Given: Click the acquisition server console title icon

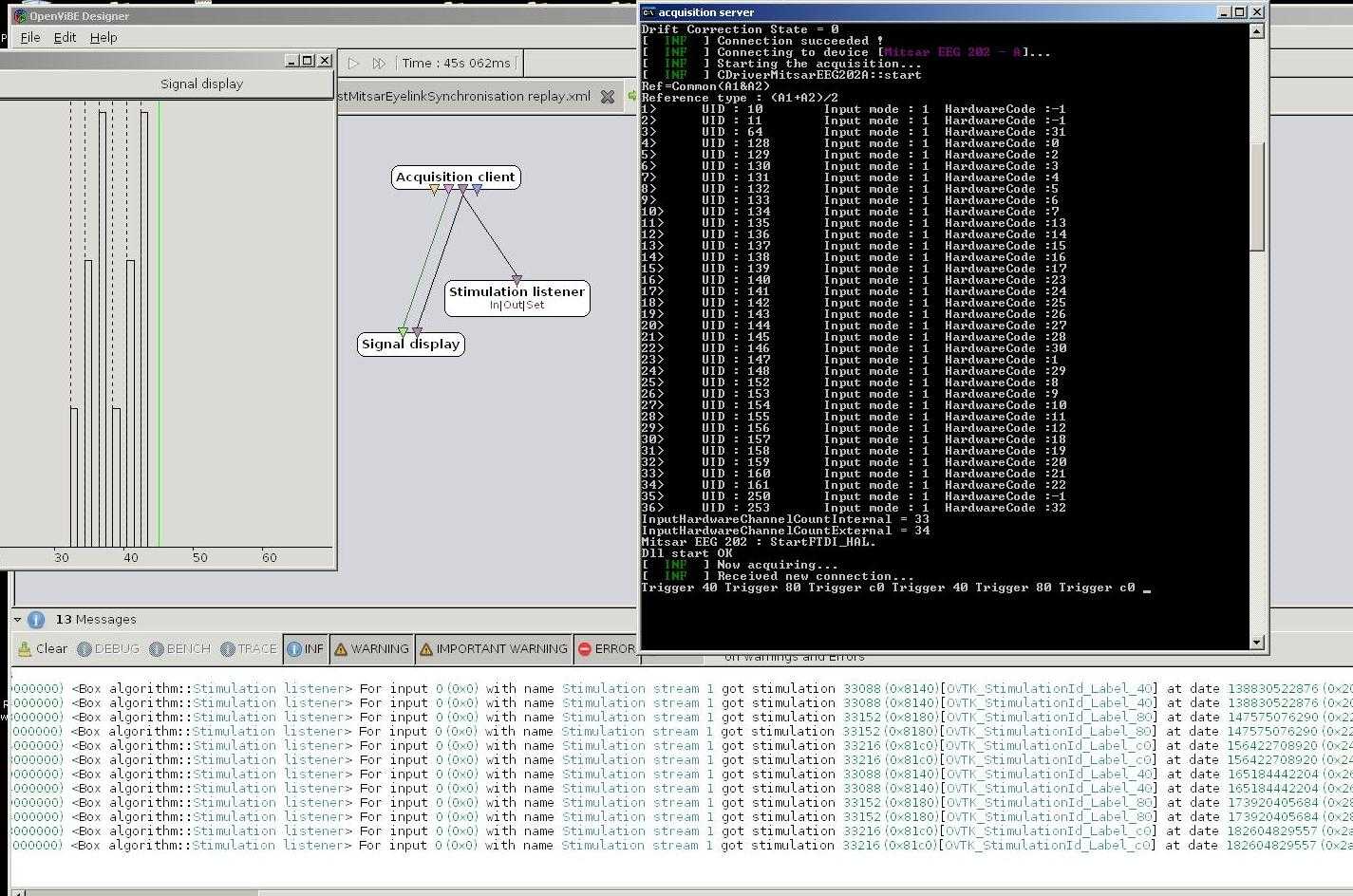Looking at the screenshot, I should (x=648, y=12).
